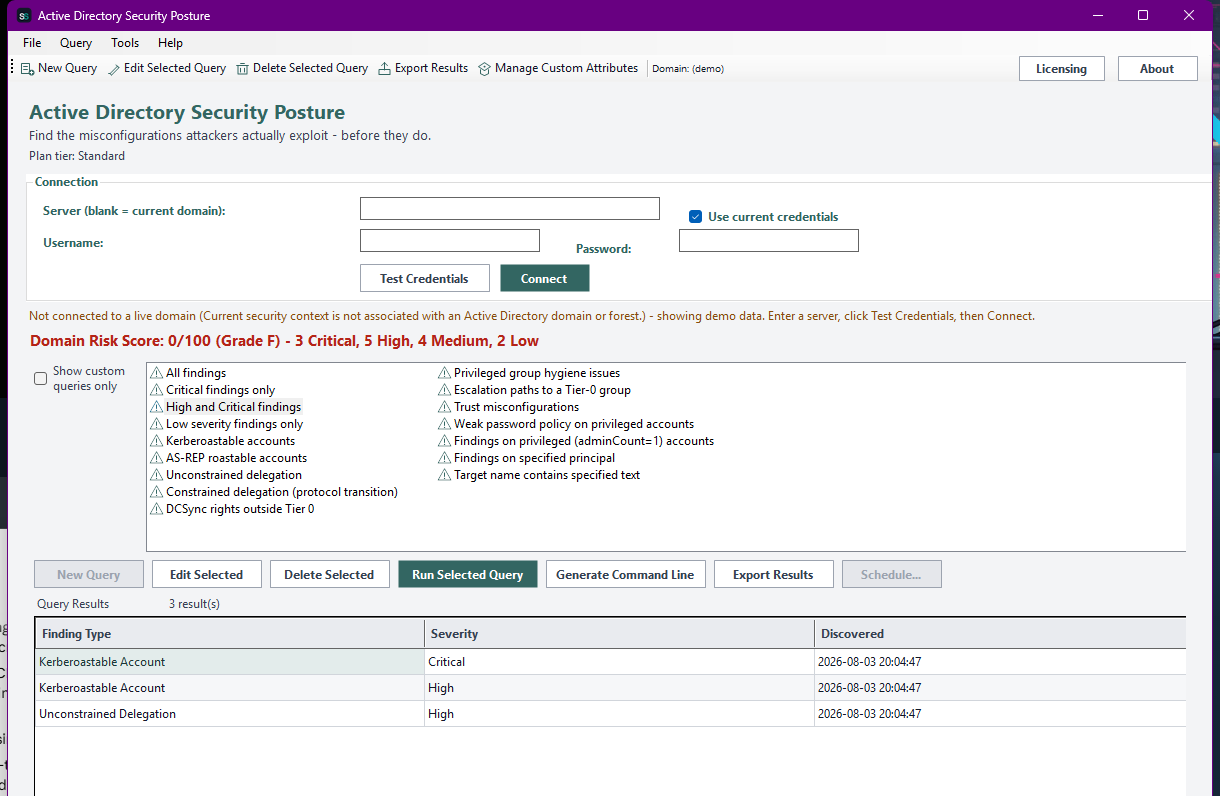Click the Delete Selected button
Viewport: 1220px width, 796px height.
click(x=329, y=574)
